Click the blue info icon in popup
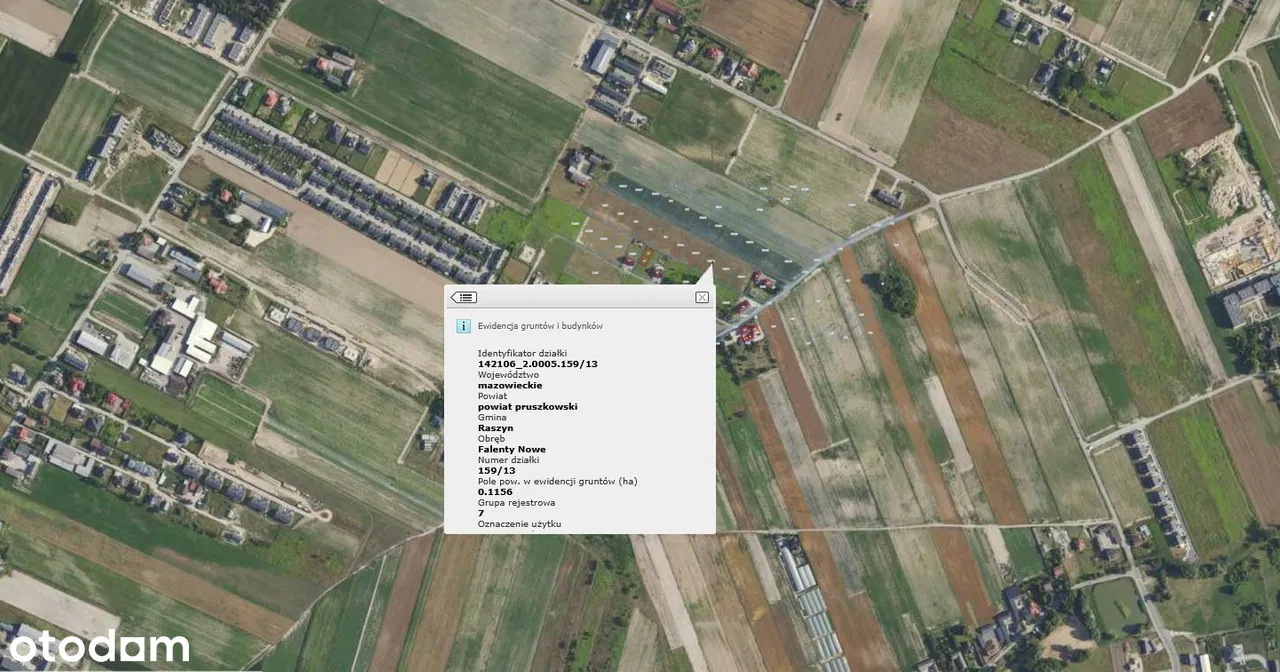Image resolution: width=1280 pixels, height=672 pixels. click(x=463, y=326)
